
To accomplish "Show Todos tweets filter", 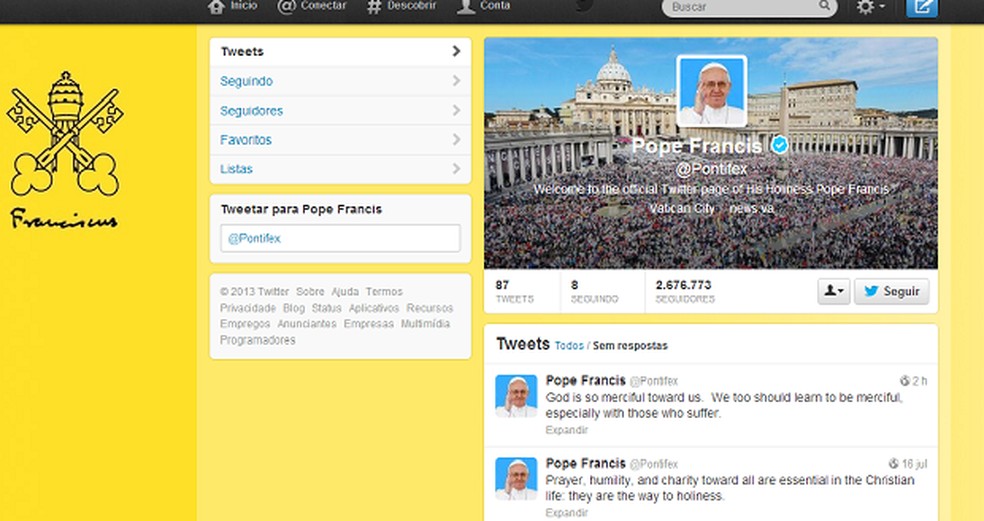I will click(x=569, y=346).
